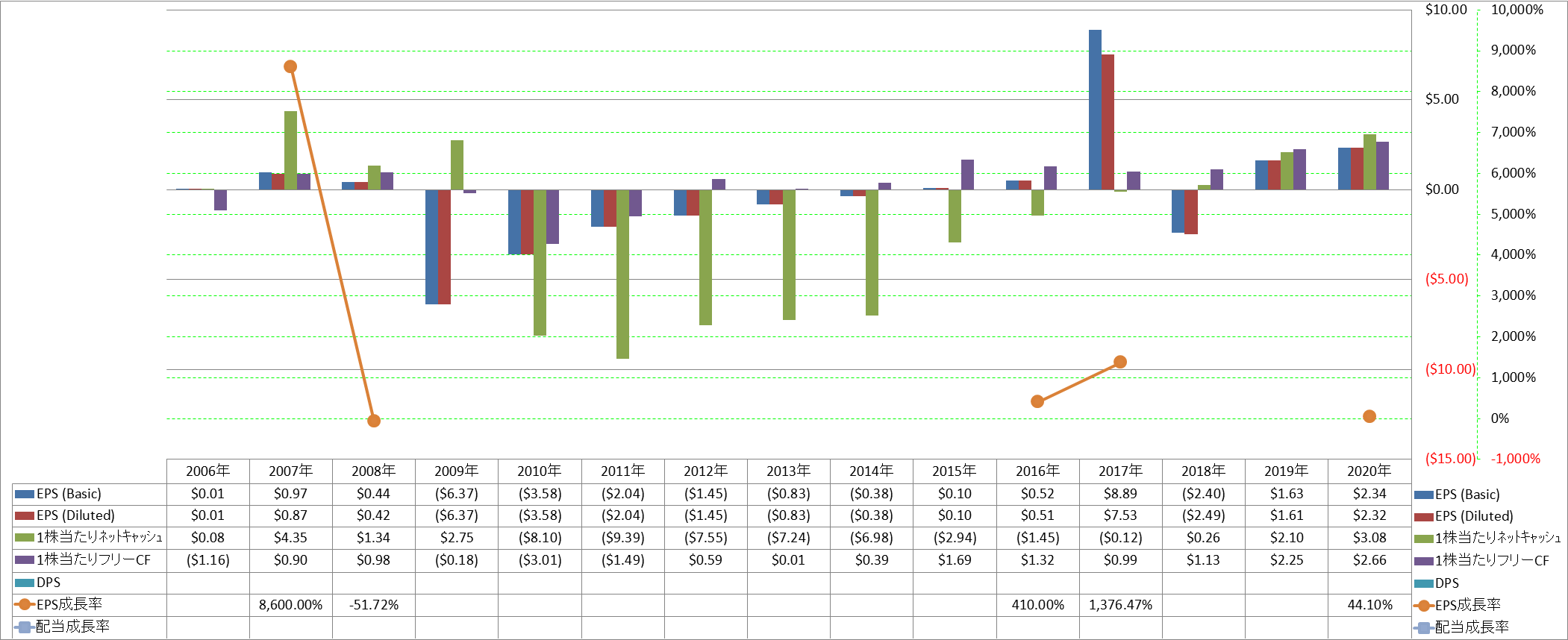Image resolution: width=1568 pixels, height=640 pixels.
Task: Click the 1株当たりフリーCF swatch in right legend
Action: click(x=1423, y=561)
